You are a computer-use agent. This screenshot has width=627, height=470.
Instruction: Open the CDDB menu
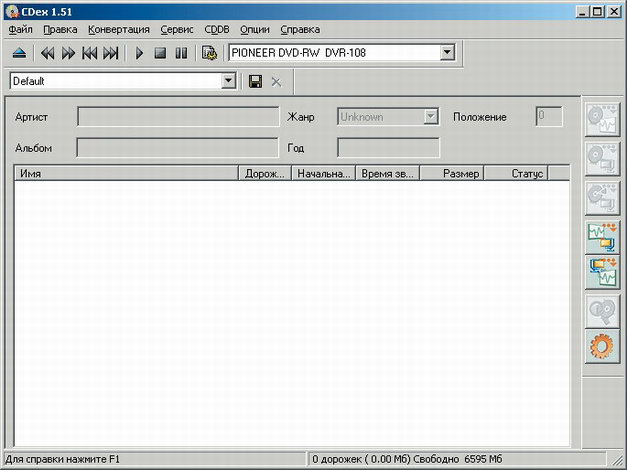(217, 29)
